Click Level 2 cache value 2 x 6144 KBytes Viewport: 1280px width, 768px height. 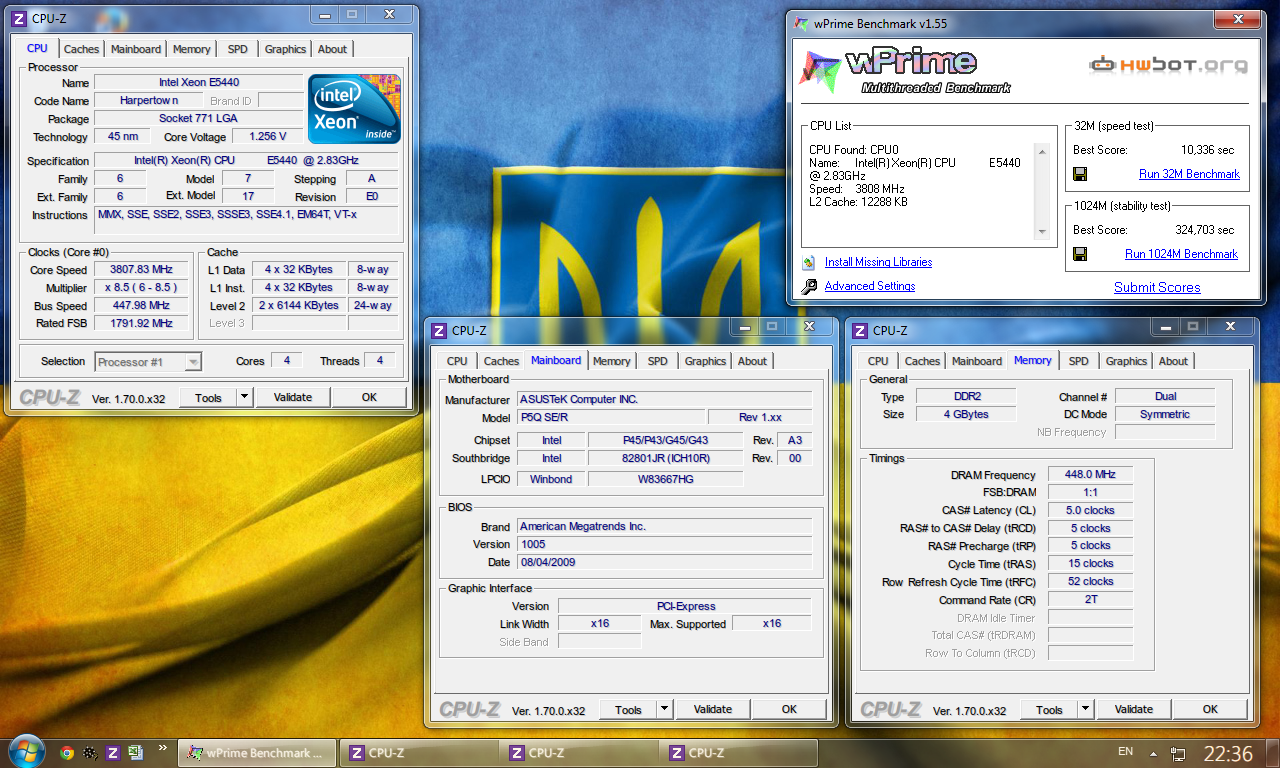pyautogui.click(x=298, y=306)
